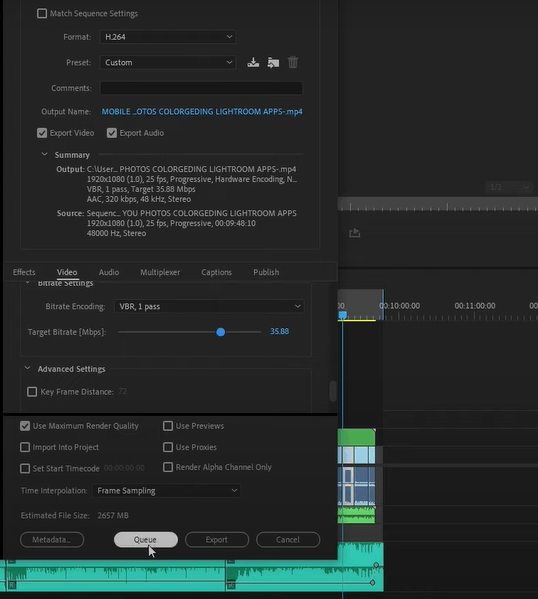Click the Target Bitrate slider handle
The height and width of the screenshot is (599, 538).
tap(220, 332)
